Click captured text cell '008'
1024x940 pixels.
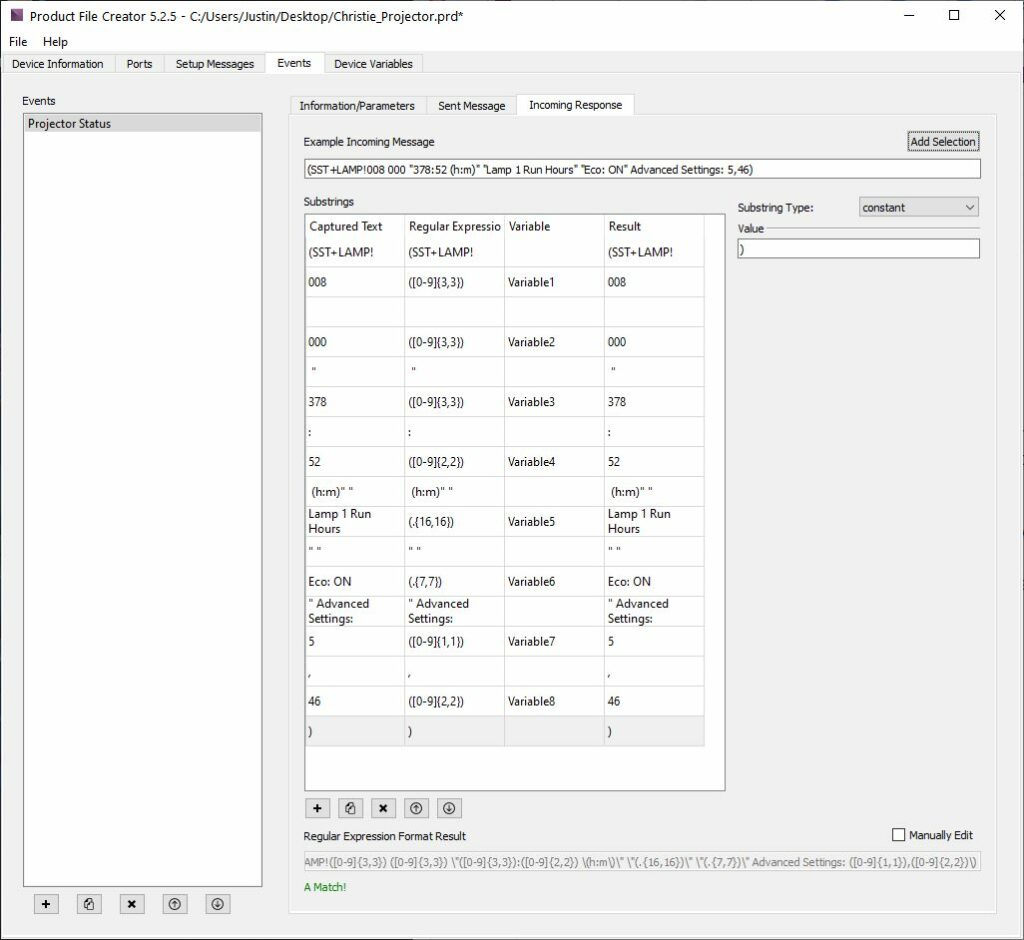point(355,282)
